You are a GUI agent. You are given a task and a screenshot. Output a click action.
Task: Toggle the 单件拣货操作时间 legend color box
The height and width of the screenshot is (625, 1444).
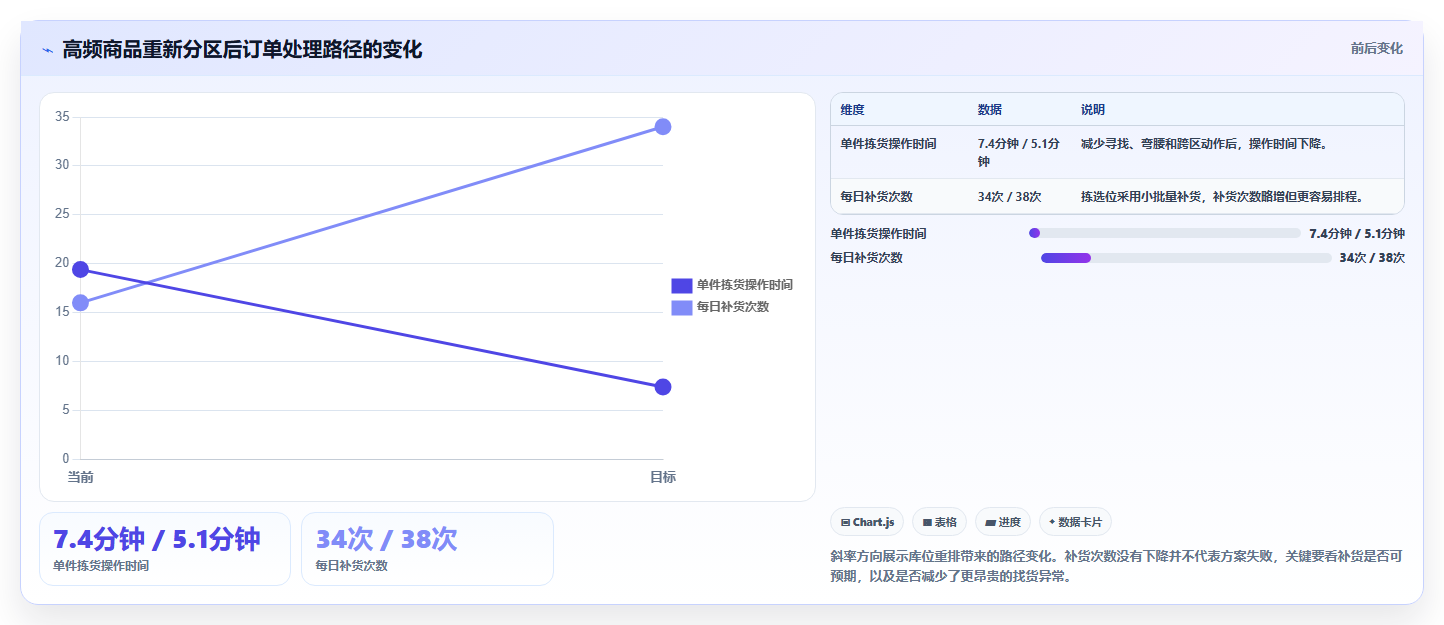pos(681,285)
